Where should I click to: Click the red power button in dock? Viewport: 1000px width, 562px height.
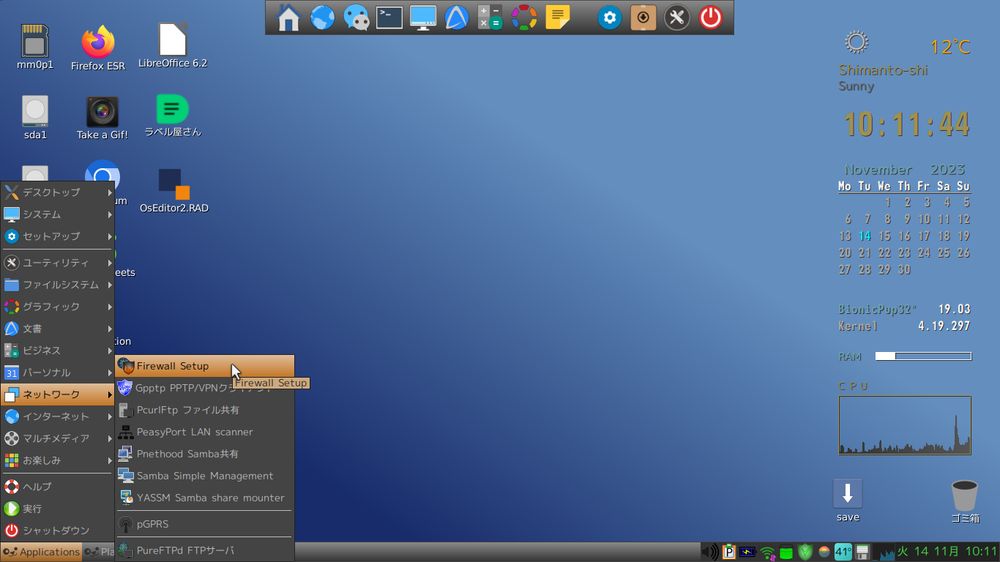(x=710, y=17)
